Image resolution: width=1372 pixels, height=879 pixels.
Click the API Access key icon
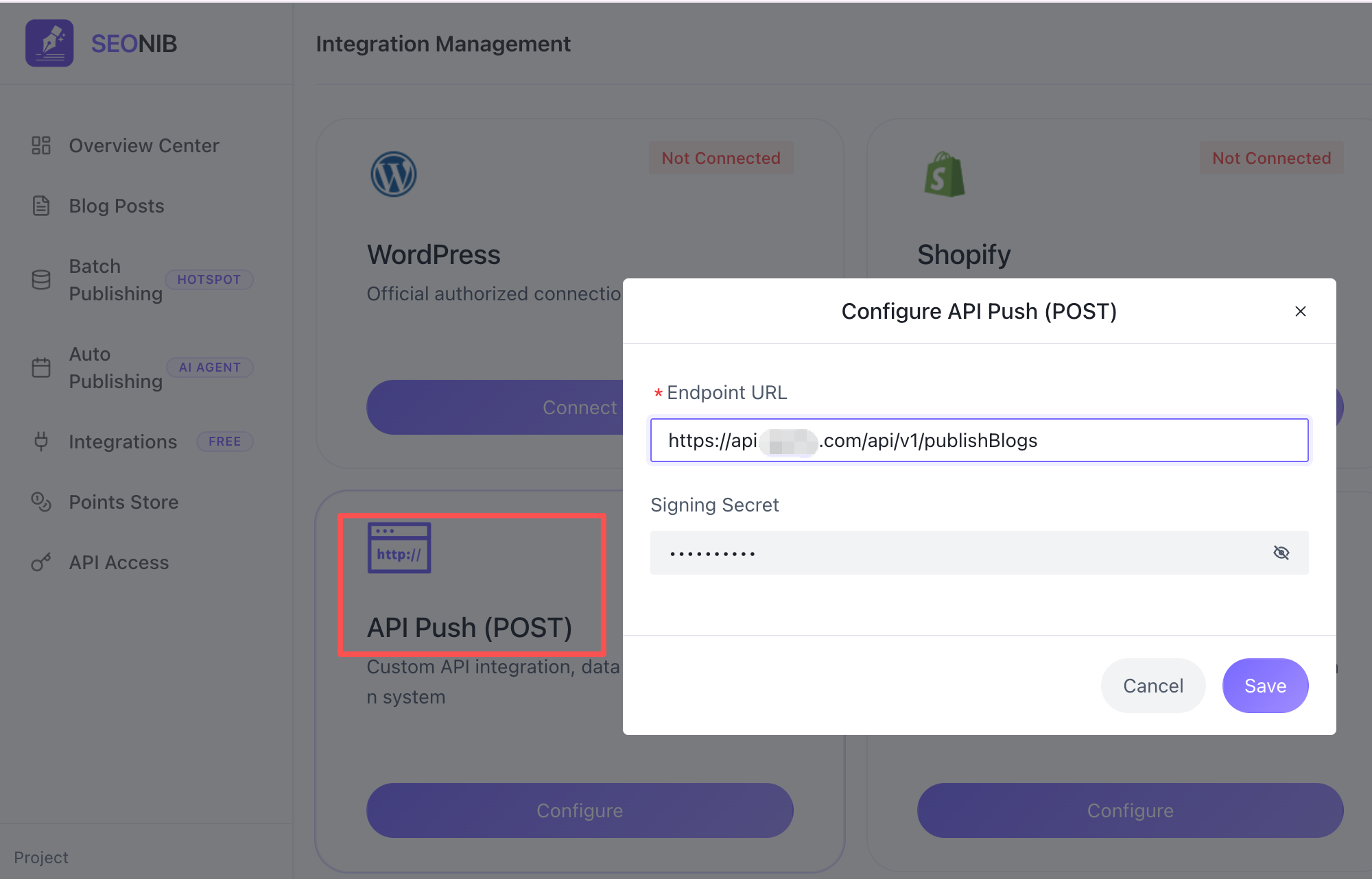coord(41,562)
